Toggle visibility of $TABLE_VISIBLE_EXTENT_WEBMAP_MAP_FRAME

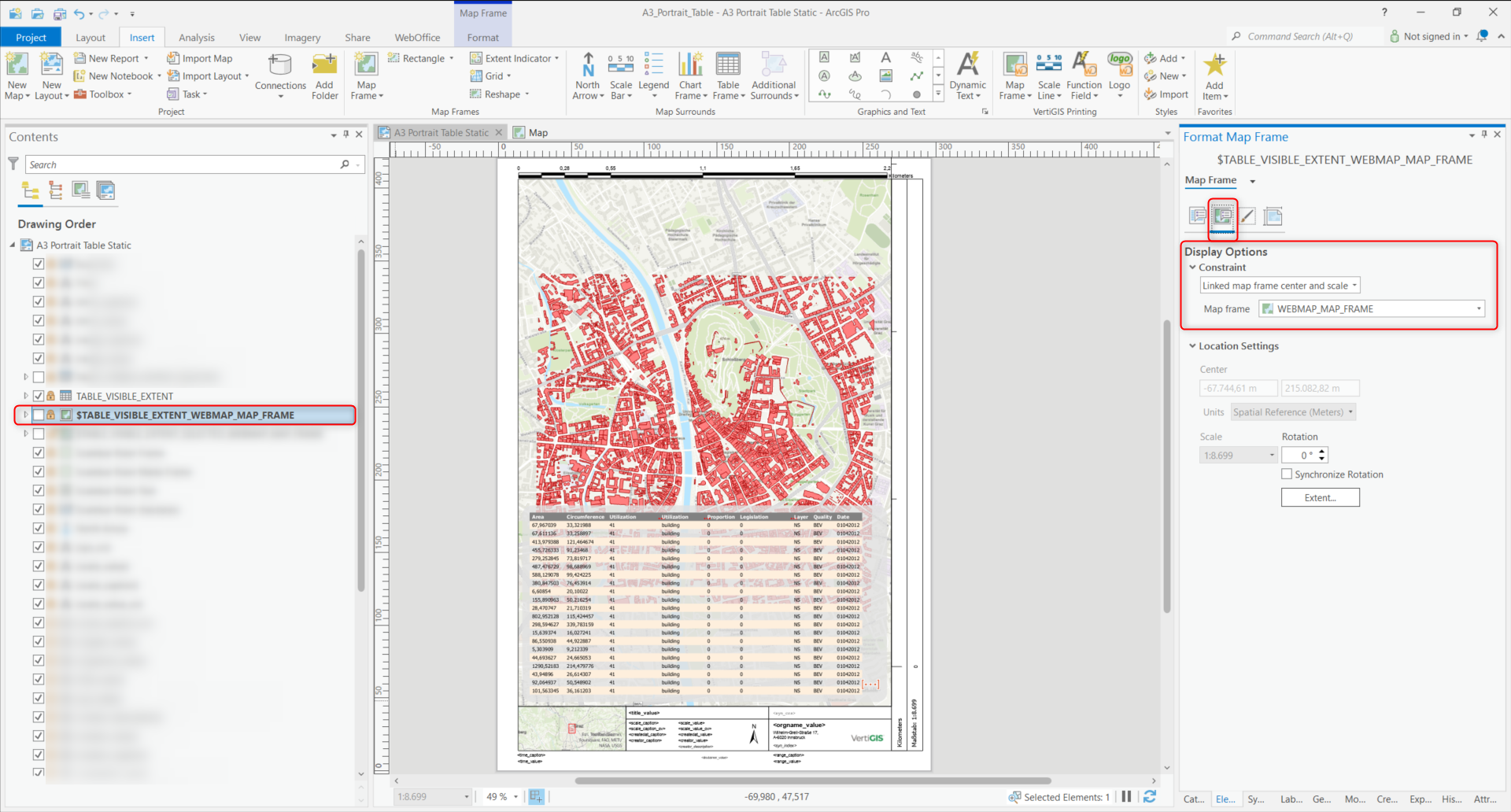(38, 415)
